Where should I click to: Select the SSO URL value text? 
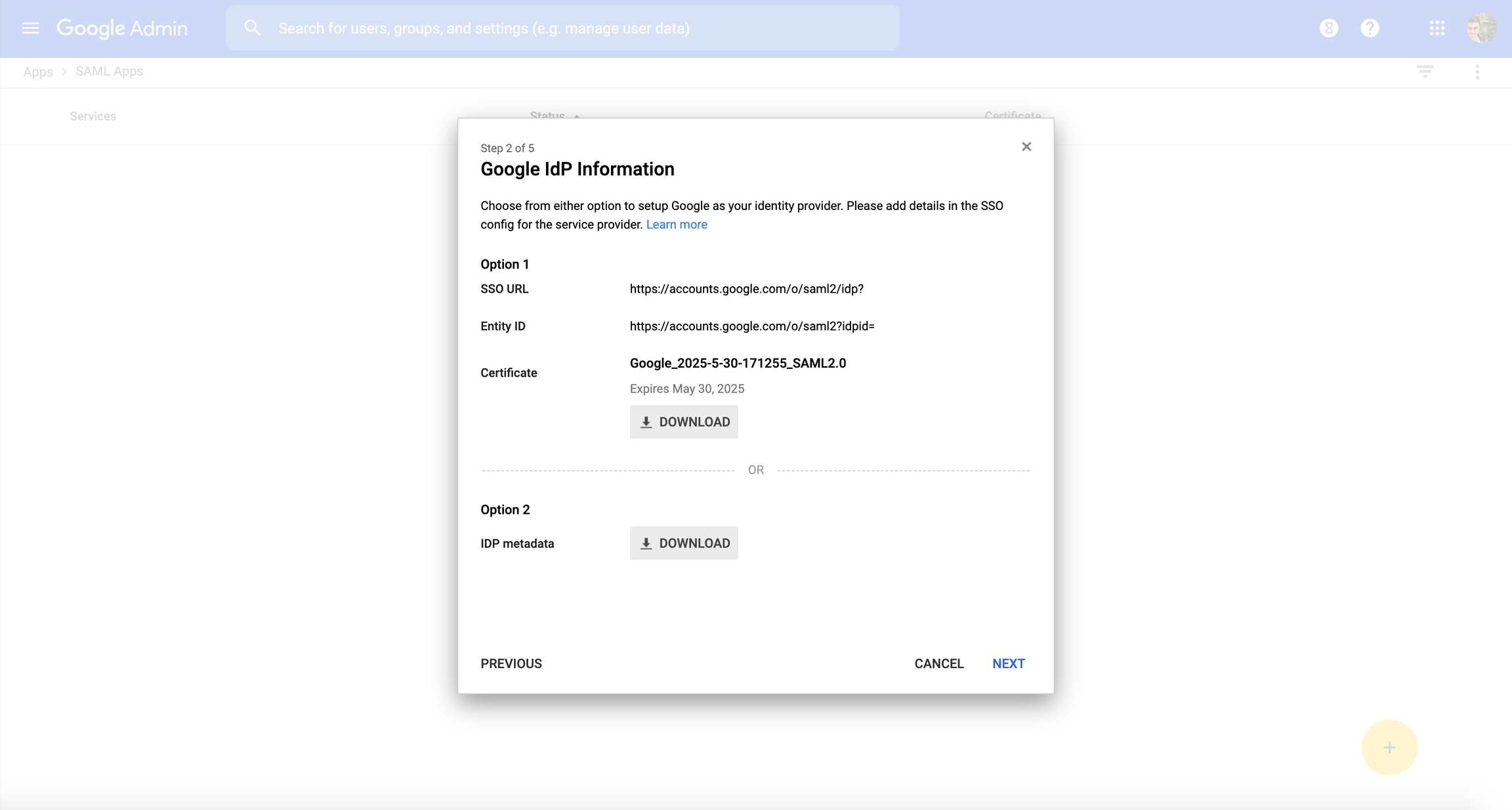(x=746, y=289)
